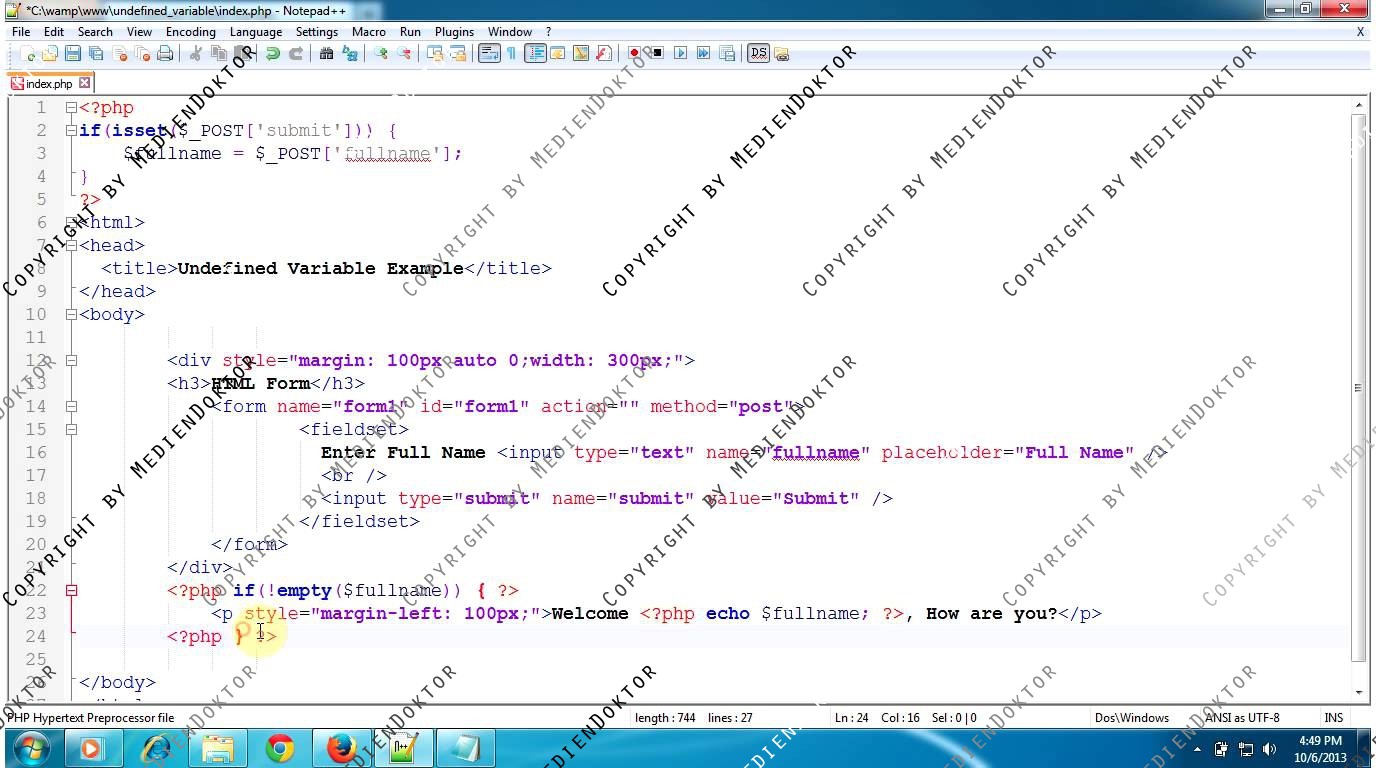Click the icon right of DS
1376x768 pixels.
[x=781, y=53]
